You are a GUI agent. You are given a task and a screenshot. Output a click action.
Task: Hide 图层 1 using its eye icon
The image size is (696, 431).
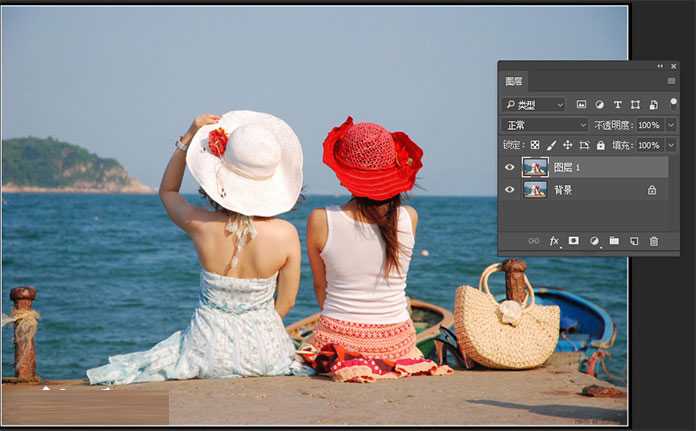tap(510, 167)
